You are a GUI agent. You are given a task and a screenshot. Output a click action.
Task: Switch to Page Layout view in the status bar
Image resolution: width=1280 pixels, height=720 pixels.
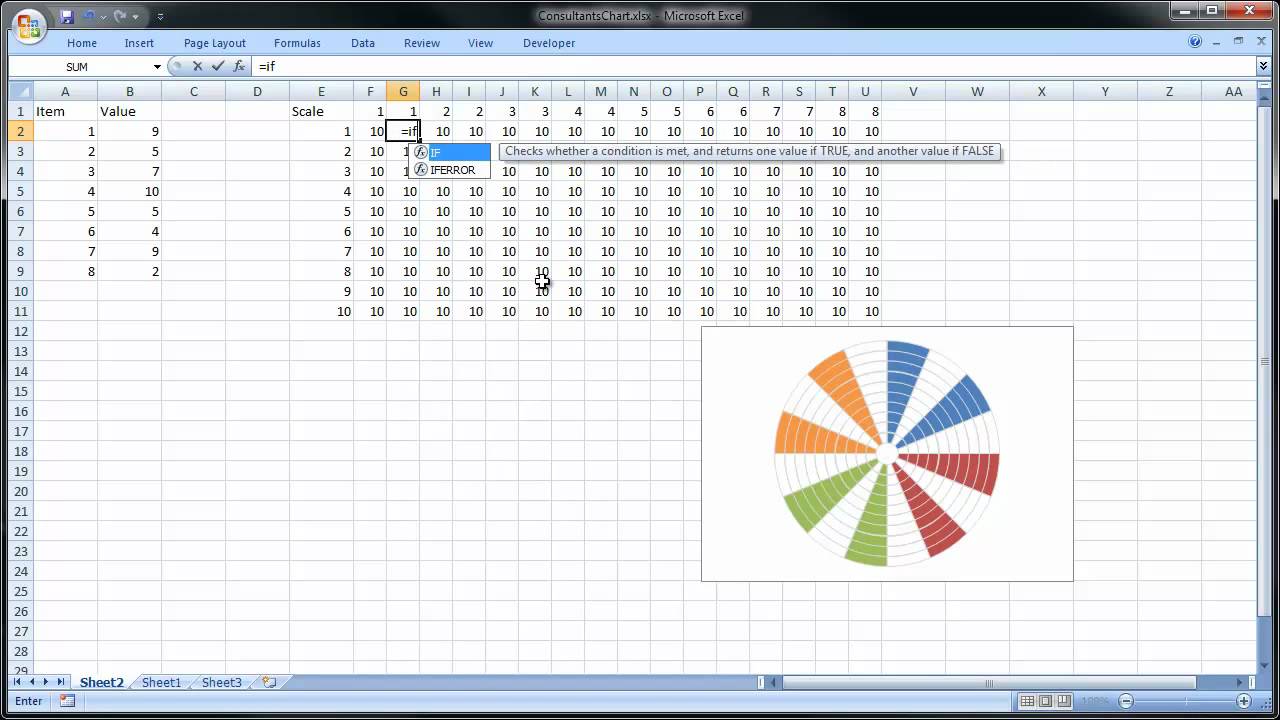1045,701
